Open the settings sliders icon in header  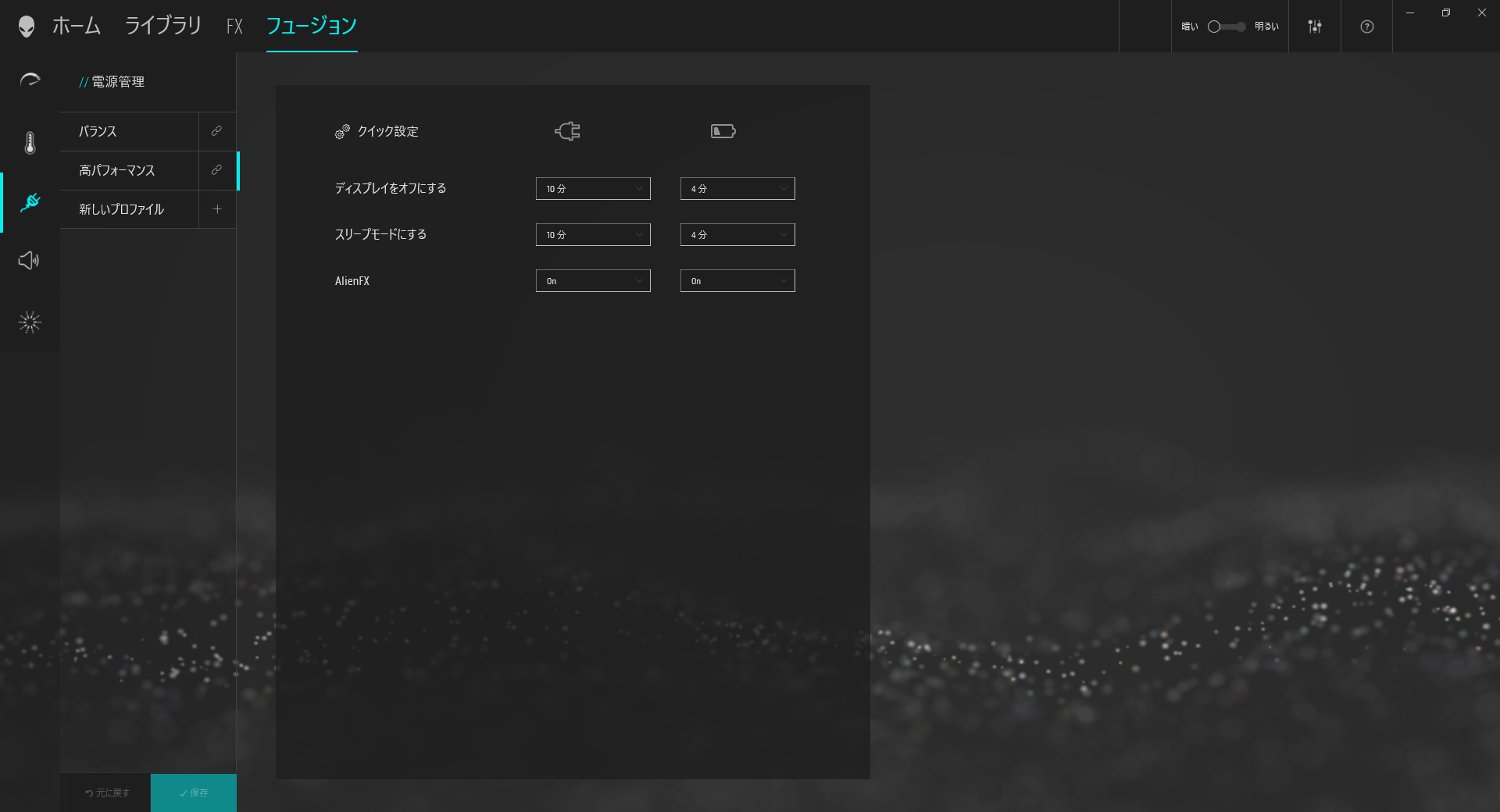point(1315,27)
